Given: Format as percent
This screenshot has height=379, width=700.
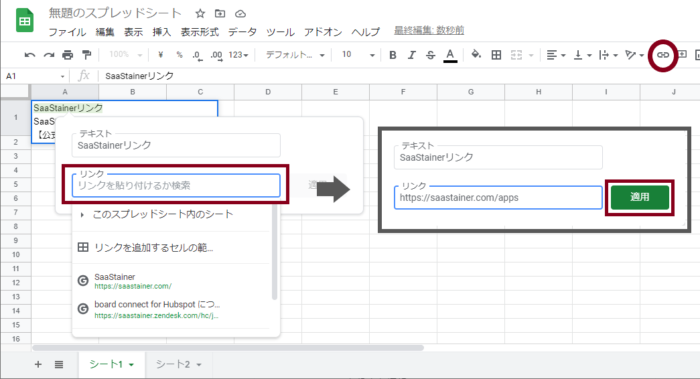Looking at the screenshot, I should pos(179,55).
